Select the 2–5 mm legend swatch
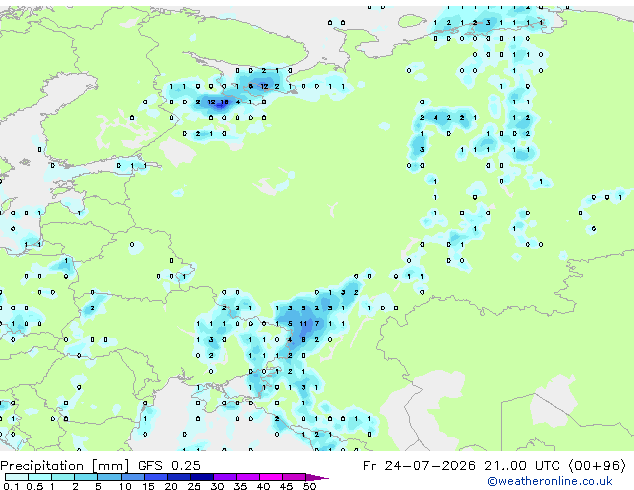The width and height of the screenshot is (634, 490). tap(86, 477)
